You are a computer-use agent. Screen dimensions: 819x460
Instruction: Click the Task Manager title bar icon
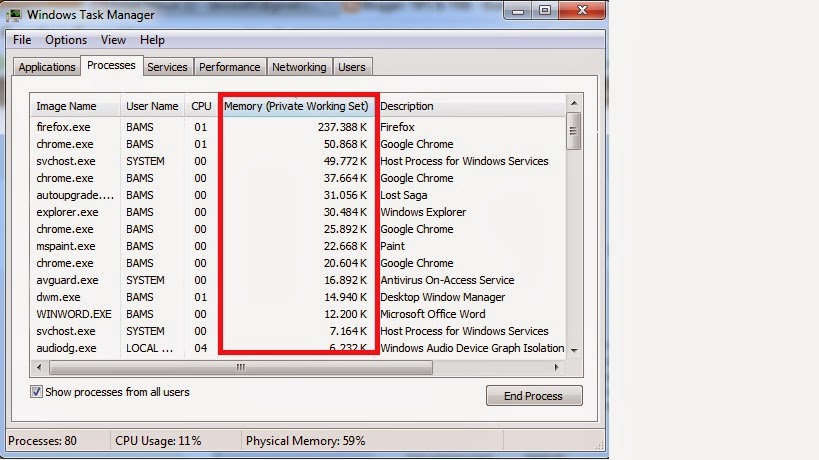coord(14,15)
